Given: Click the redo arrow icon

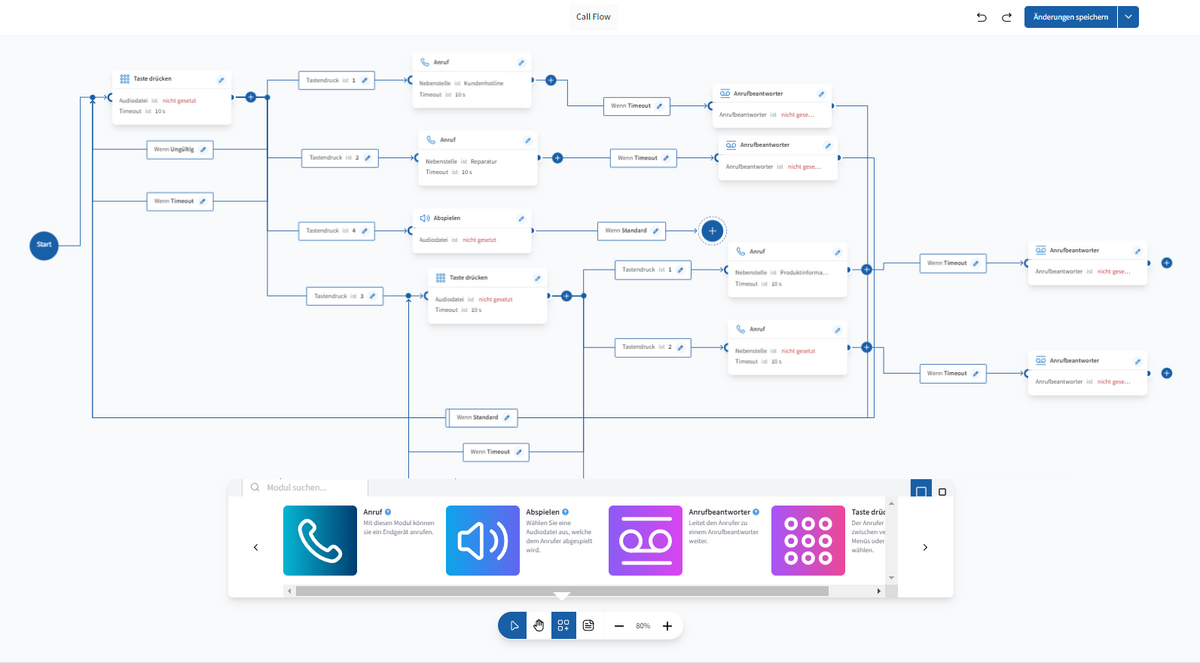Looking at the screenshot, I should pos(1006,17).
